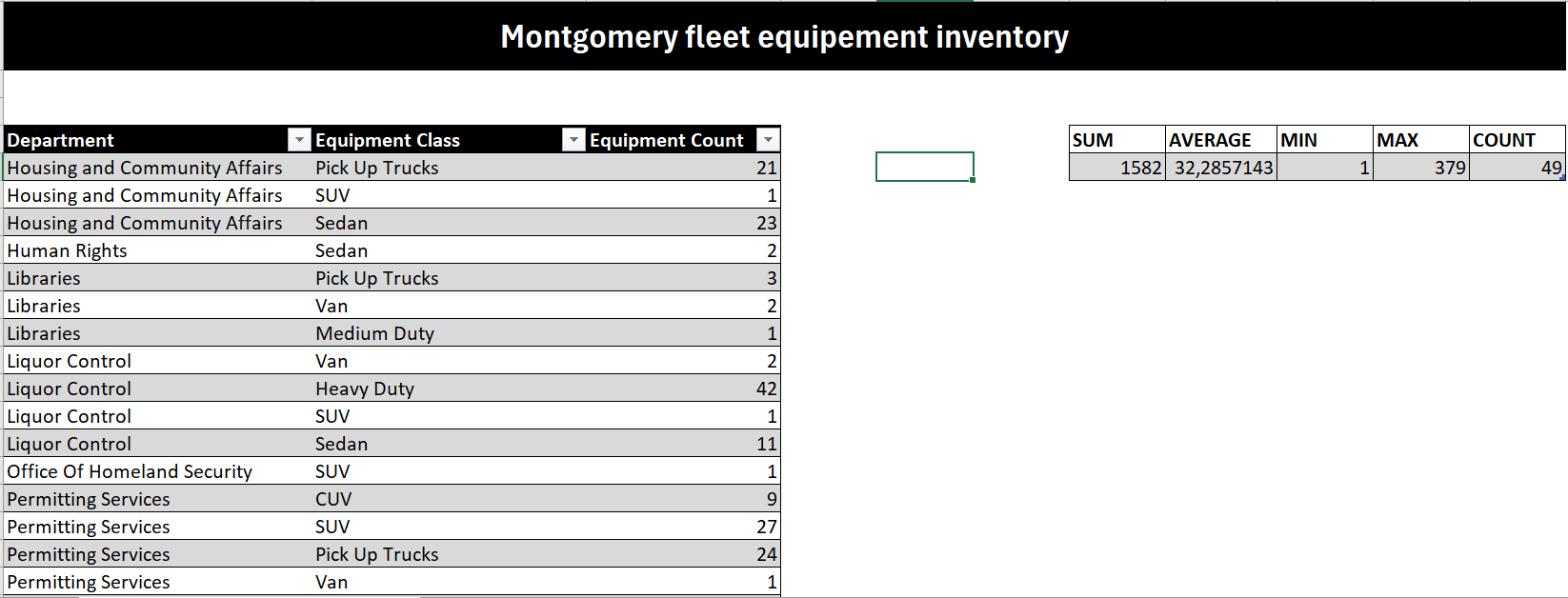Select the Heavy Duty equipment class cell
Viewport: 1568px width, 598px height.
450,389
